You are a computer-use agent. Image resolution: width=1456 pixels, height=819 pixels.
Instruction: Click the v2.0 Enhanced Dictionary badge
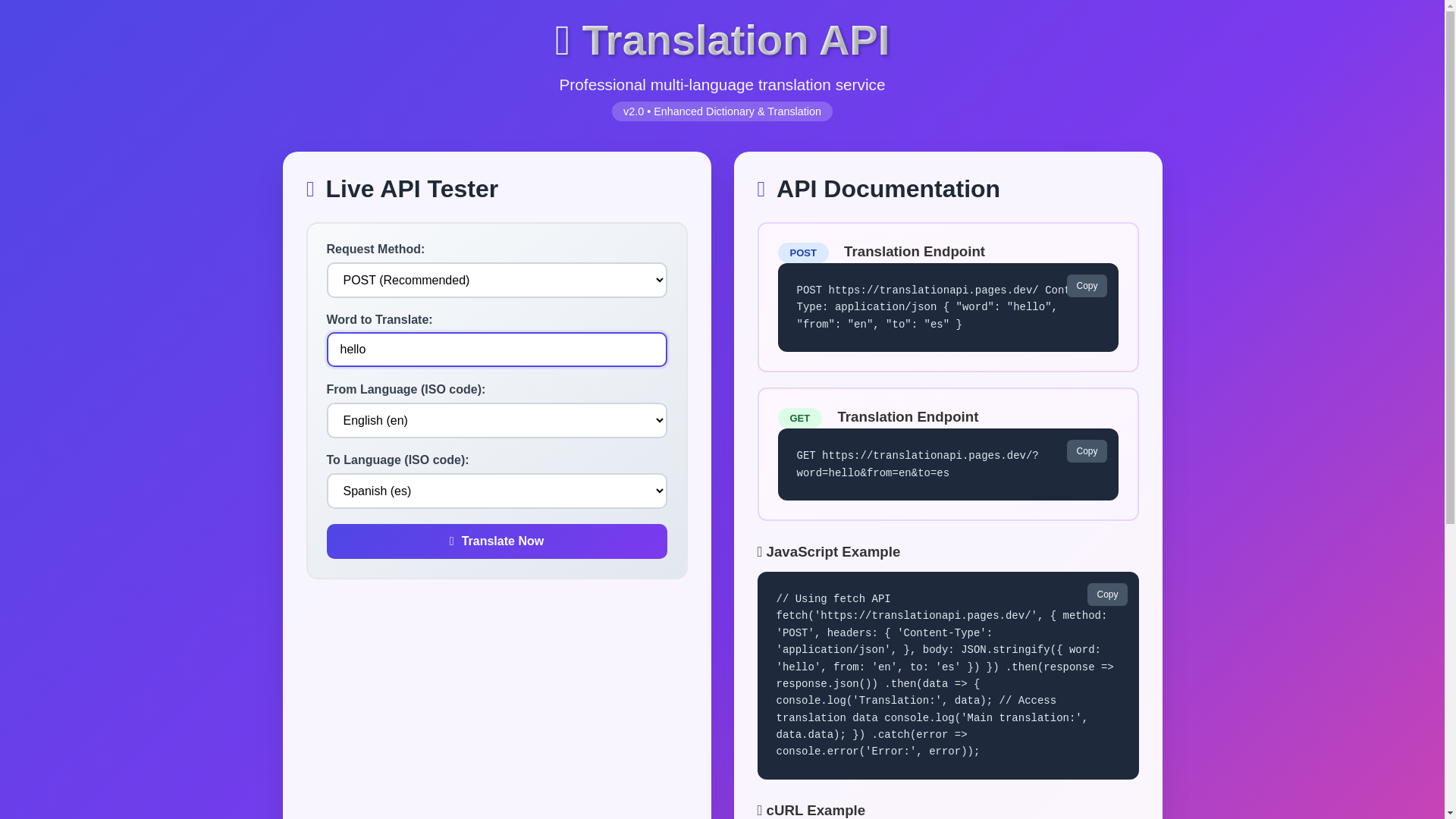(721, 111)
